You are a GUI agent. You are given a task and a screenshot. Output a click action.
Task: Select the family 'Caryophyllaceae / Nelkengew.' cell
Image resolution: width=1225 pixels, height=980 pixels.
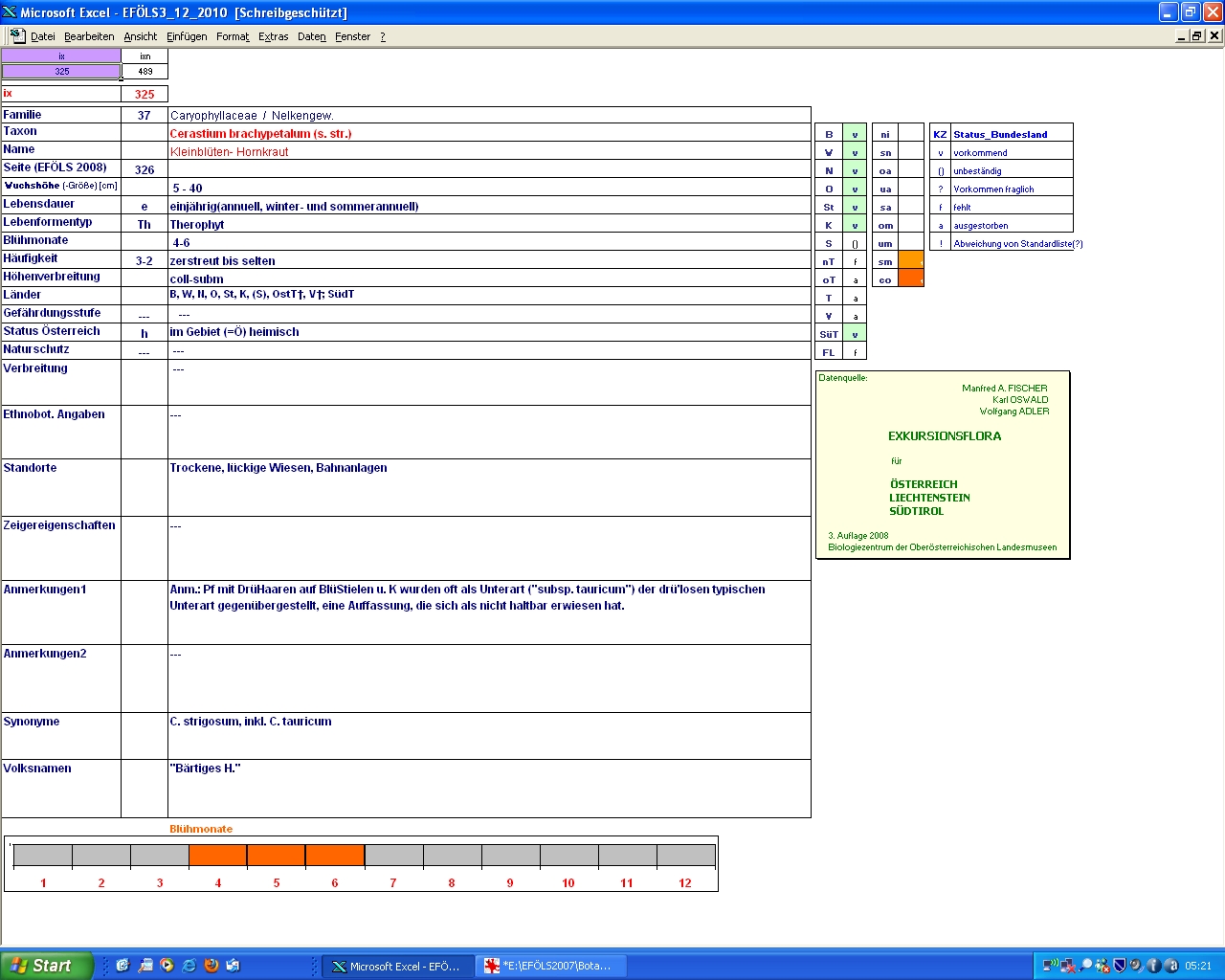point(489,115)
